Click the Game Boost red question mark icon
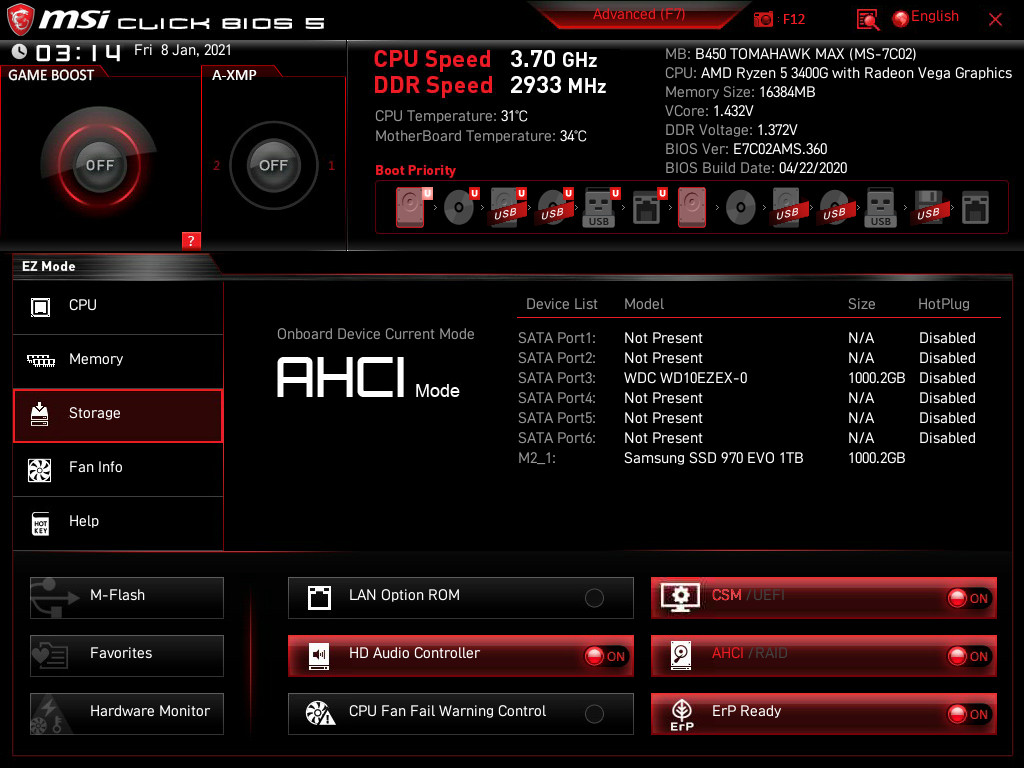 [192, 240]
